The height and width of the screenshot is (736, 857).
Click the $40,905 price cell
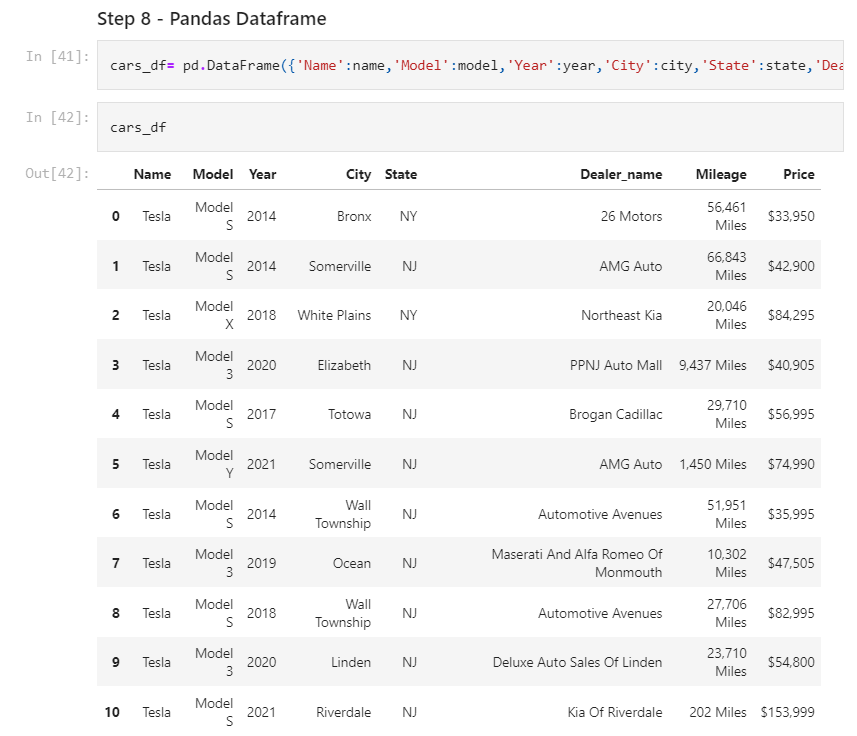[791, 365]
